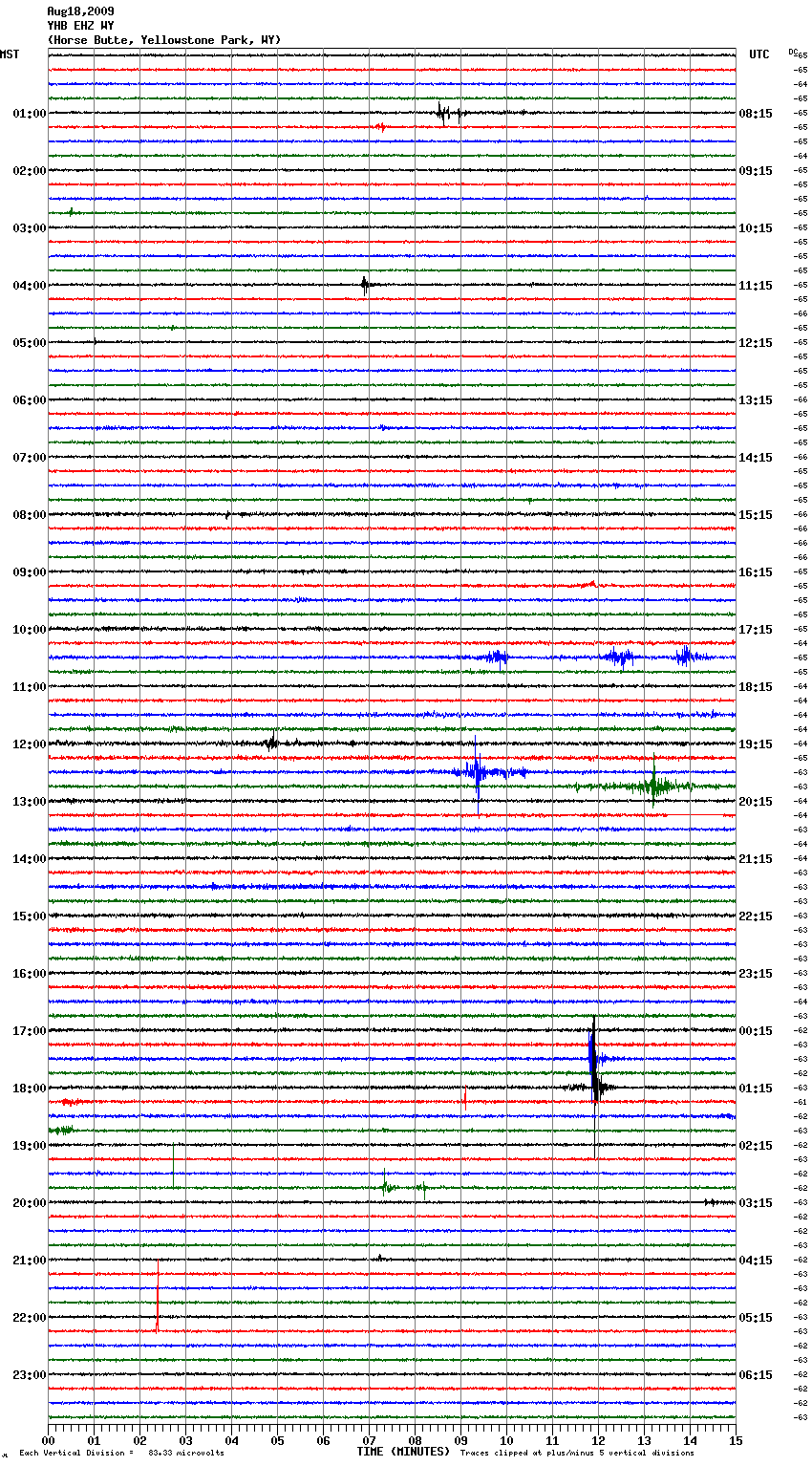812x1466 pixels.
Task: Click the 00 minute axis tick label
Action: (49, 1440)
